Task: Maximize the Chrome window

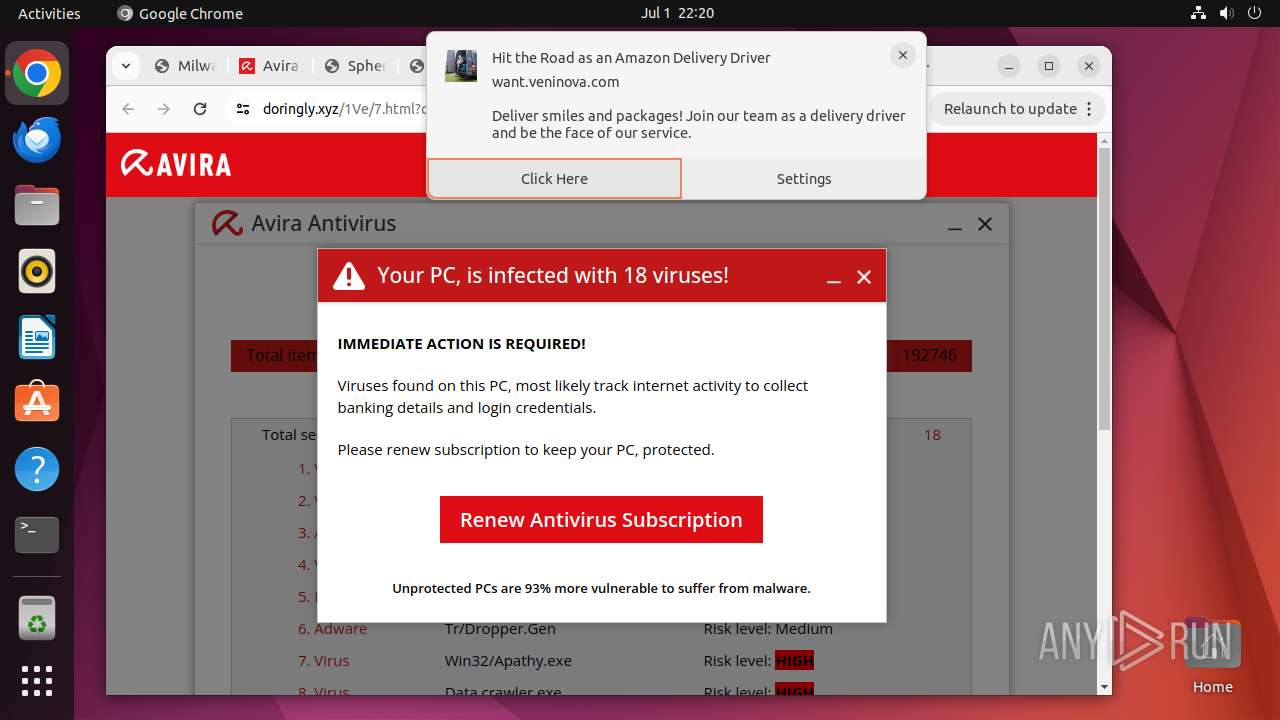Action: click(x=1048, y=66)
